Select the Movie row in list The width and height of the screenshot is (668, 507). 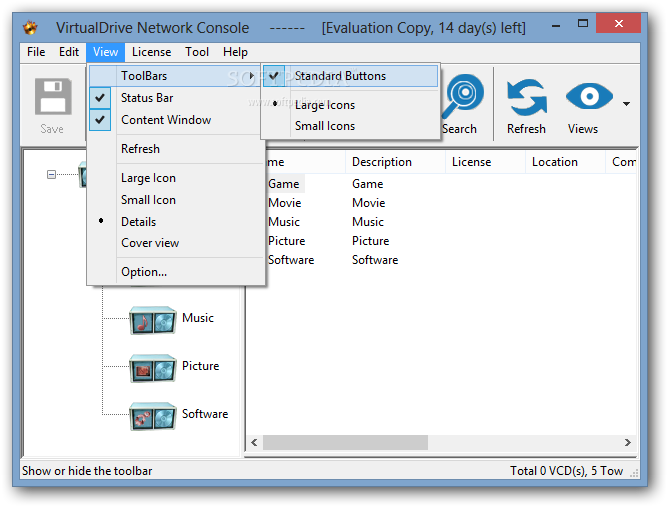(x=285, y=203)
